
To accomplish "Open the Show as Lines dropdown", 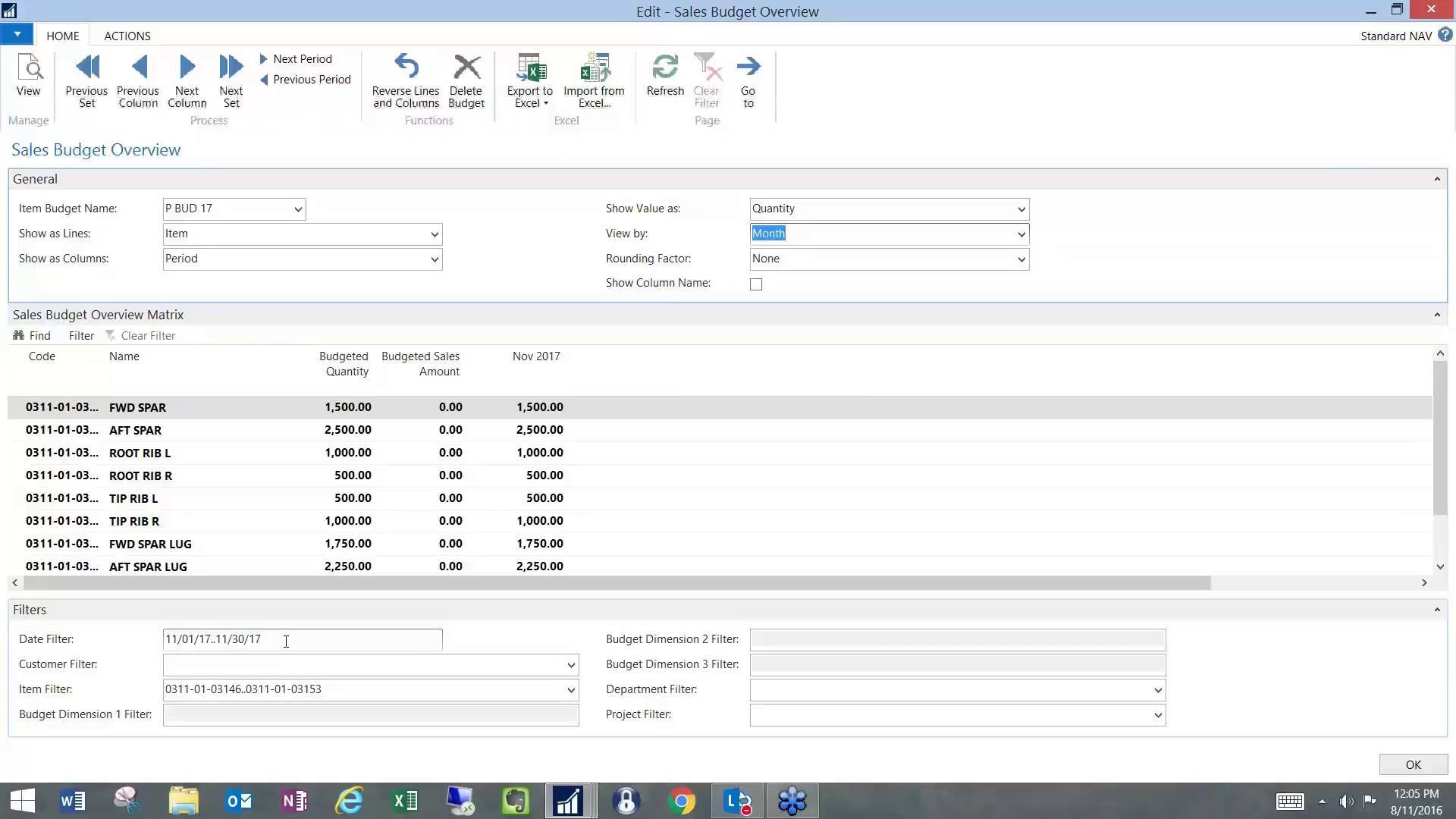I will 433,234.
